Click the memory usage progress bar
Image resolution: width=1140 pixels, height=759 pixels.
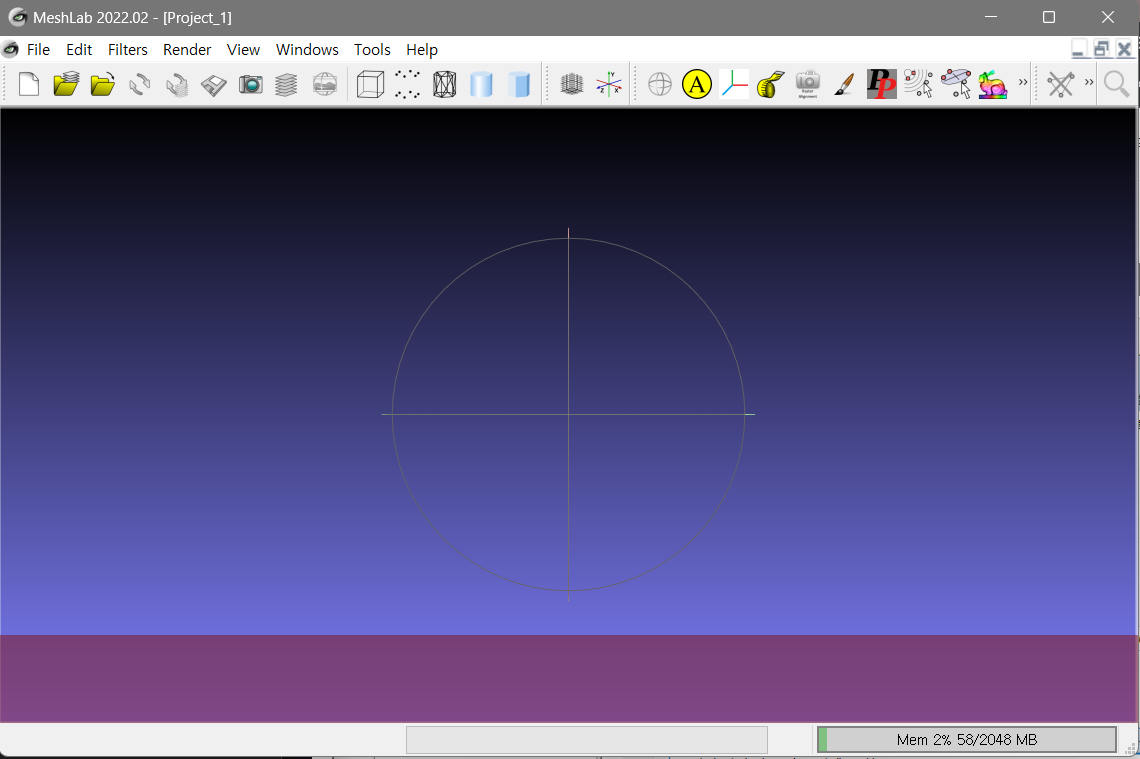pyautogui.click(x=966, y=739)
